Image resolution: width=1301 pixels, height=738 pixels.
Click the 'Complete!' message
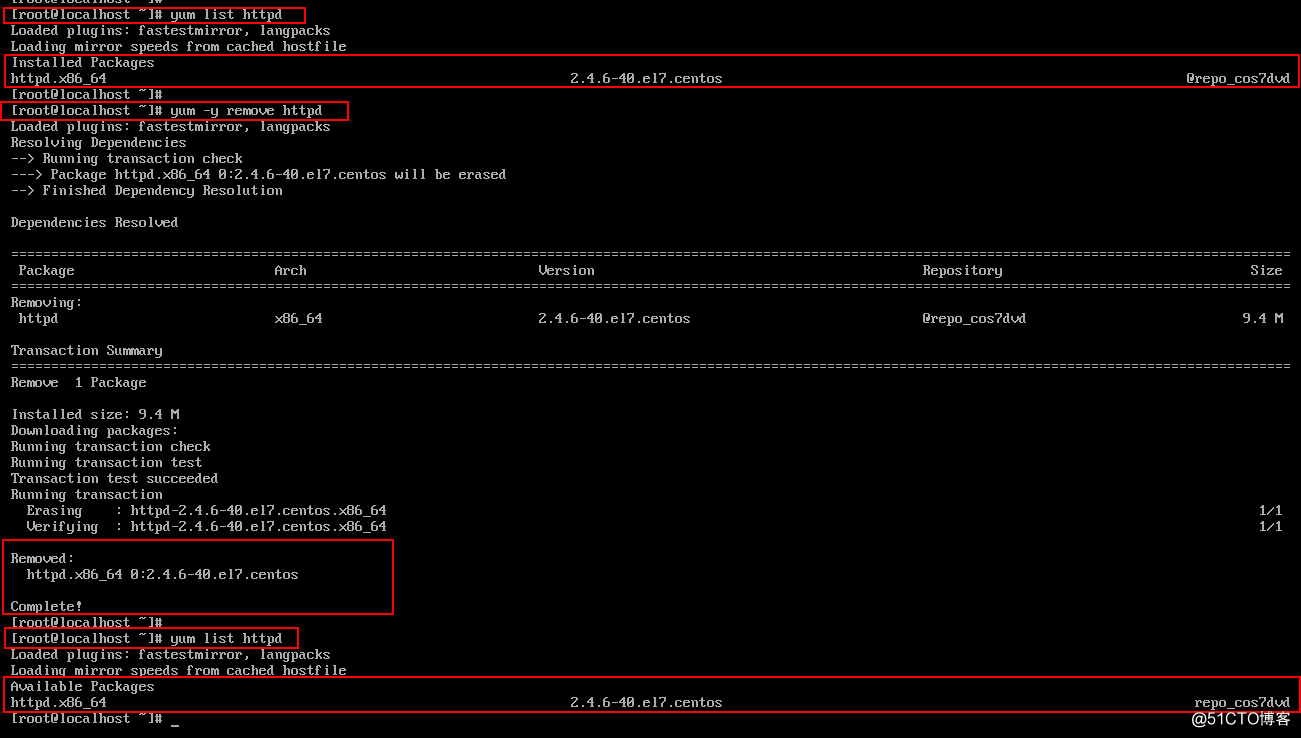(x=46, y=606)
